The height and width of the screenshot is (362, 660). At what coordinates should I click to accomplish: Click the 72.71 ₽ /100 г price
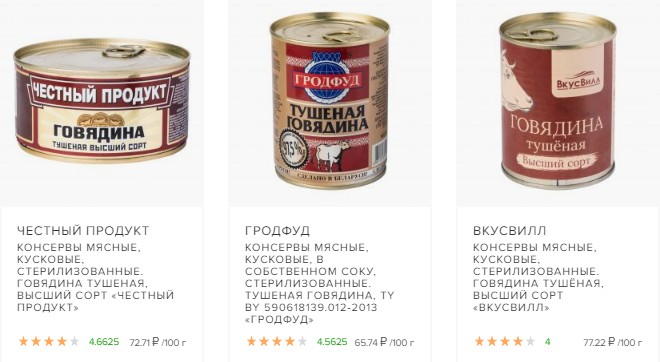click(158, 342)
